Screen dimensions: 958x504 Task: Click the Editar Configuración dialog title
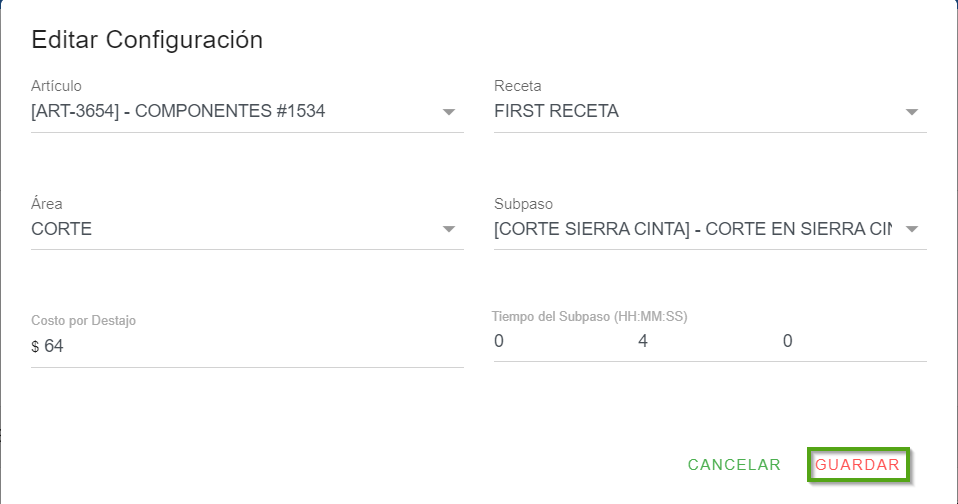(147, 40)
